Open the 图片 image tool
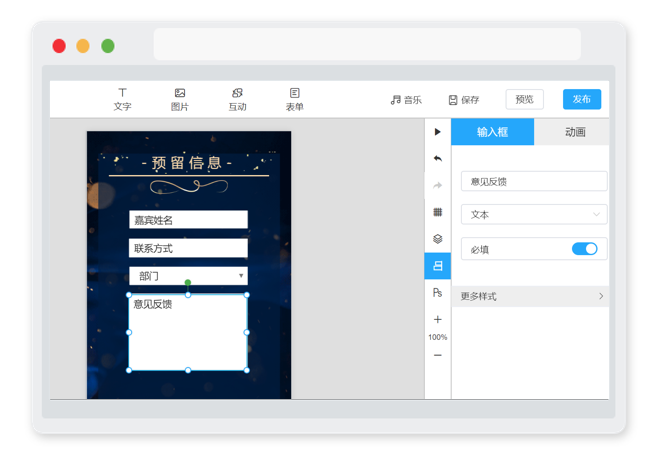This screenshot has height=461, width=660. click(180, 99)
